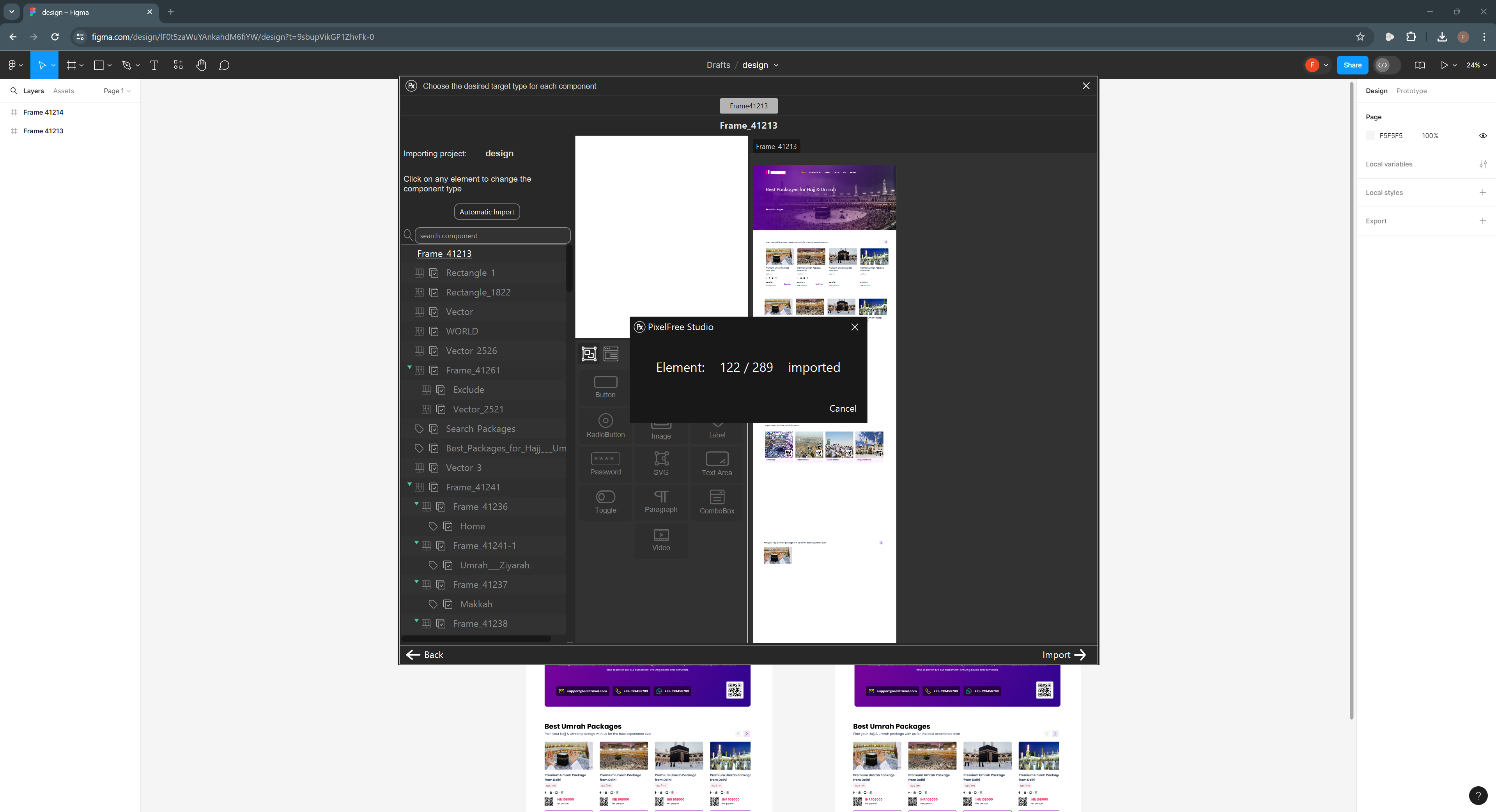Image resolution: width=1496 pixels, height=812 pixels.
Task: Choose the Password component type
Action: pos(605,463)
